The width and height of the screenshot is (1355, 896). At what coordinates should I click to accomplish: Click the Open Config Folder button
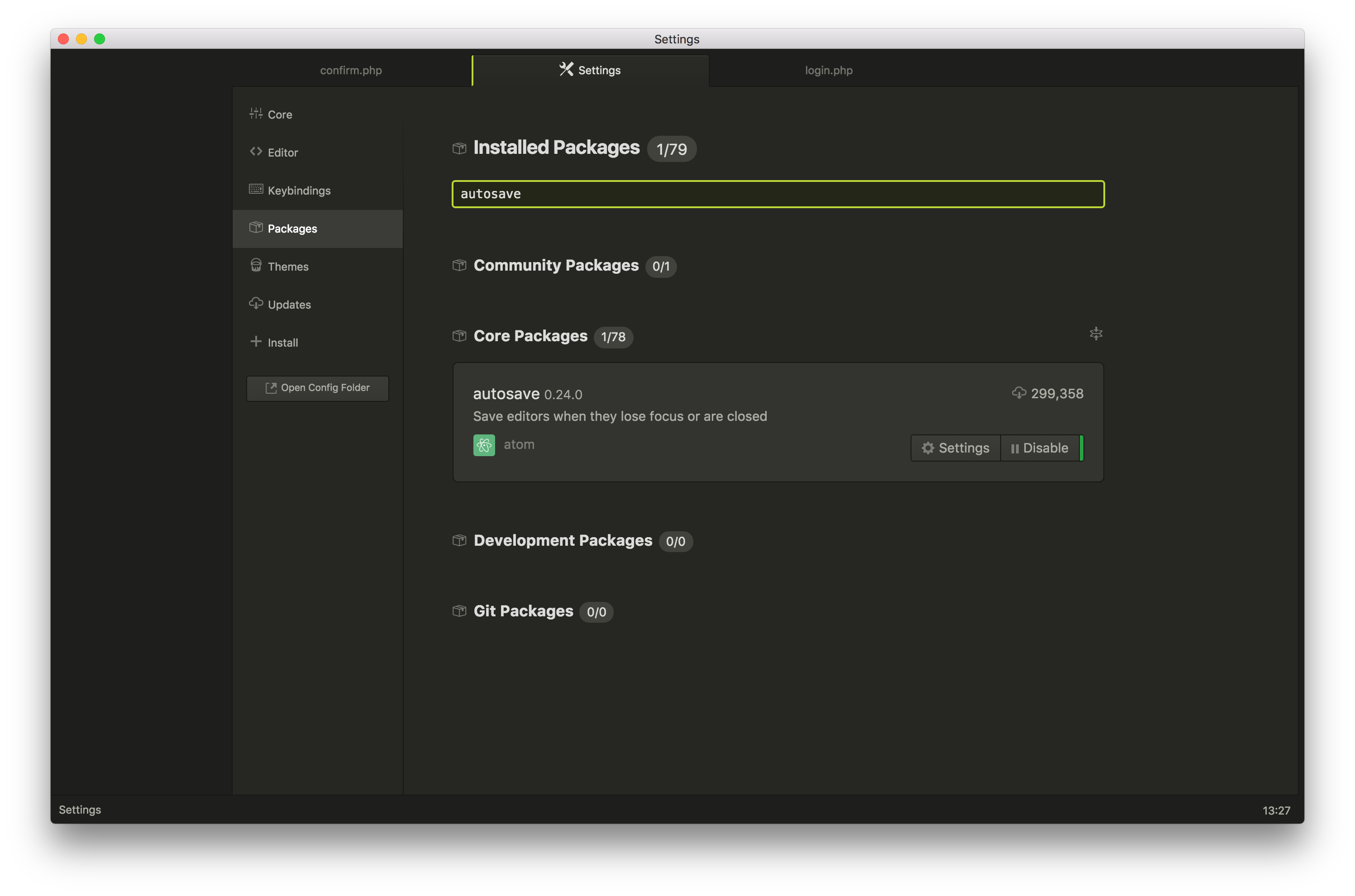(x=317, y=387)
